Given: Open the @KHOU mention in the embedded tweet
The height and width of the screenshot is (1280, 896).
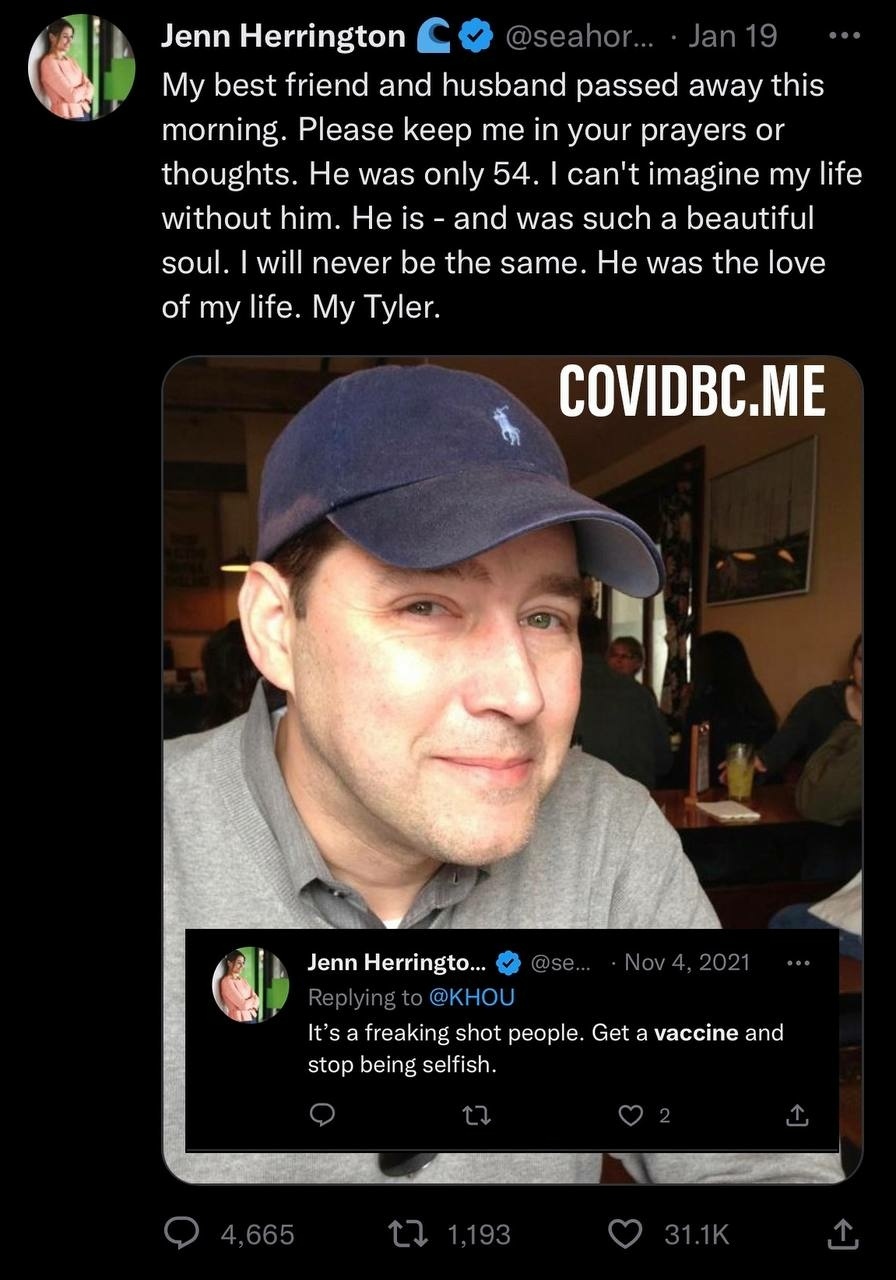Looking at the screenshot, I should [x=471, y=997].
